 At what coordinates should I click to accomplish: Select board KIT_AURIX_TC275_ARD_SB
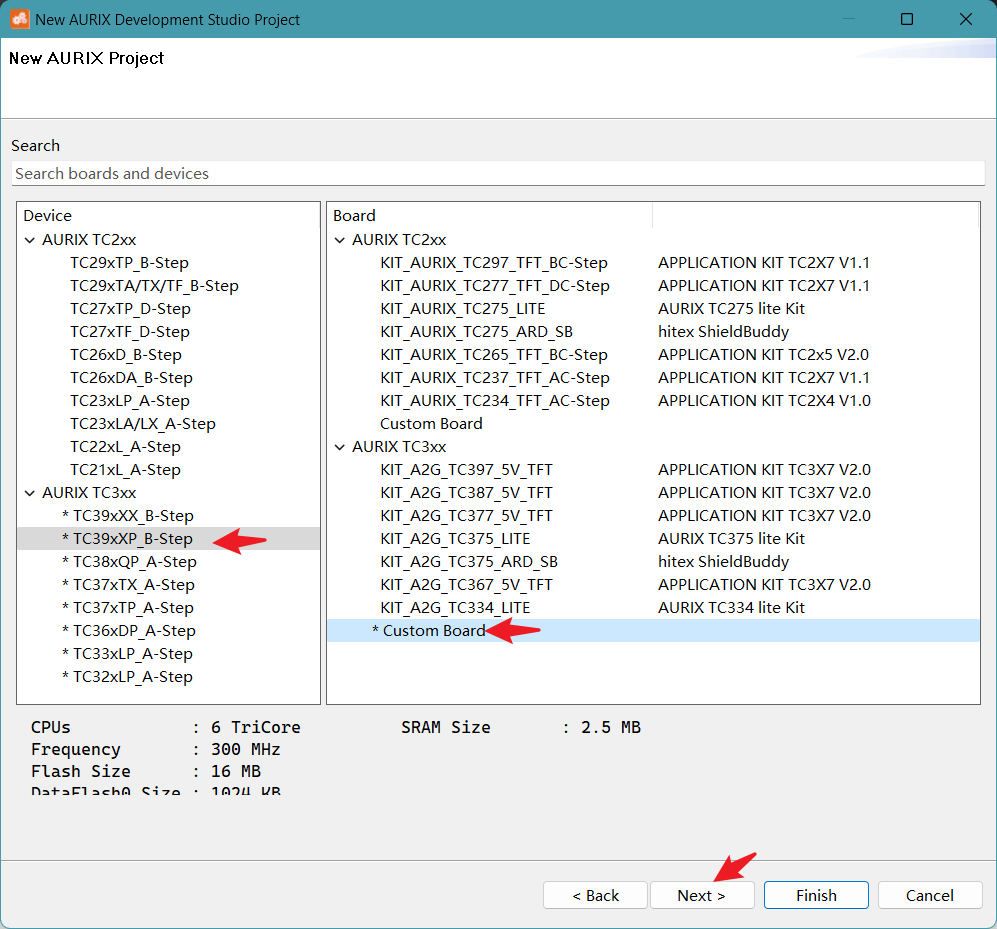476,331
